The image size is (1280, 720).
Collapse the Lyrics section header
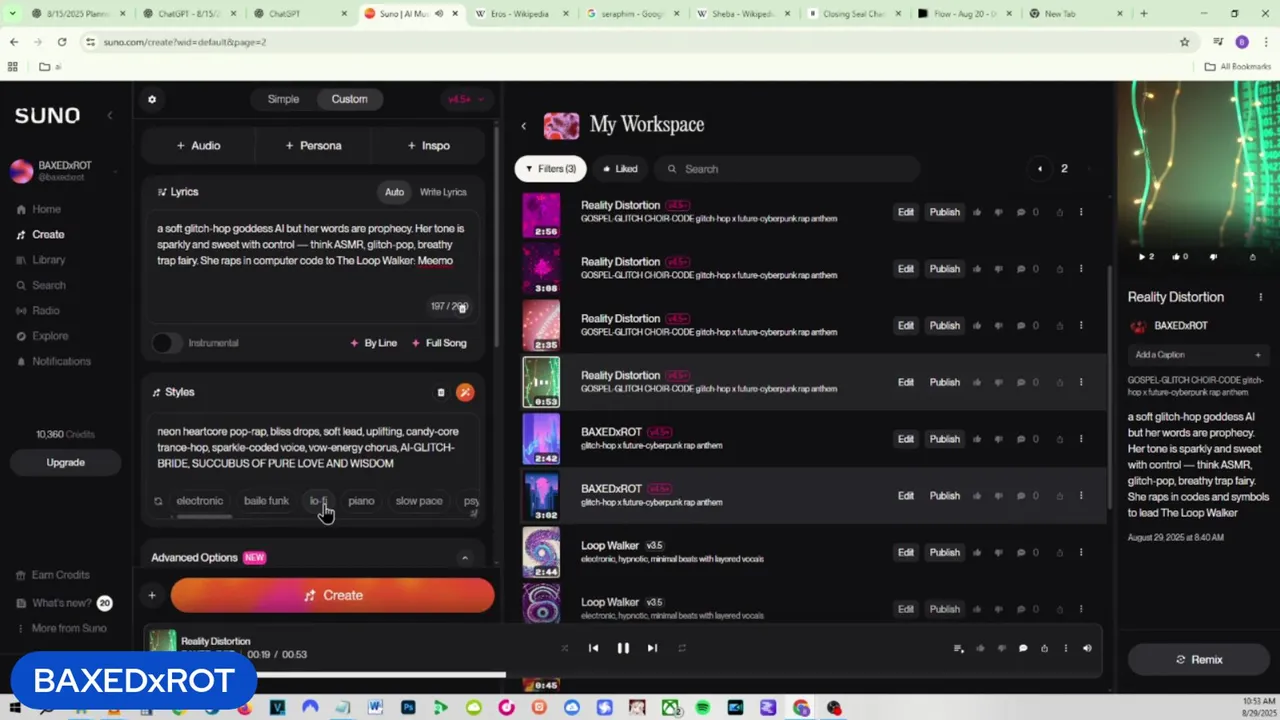click(178, 192)
